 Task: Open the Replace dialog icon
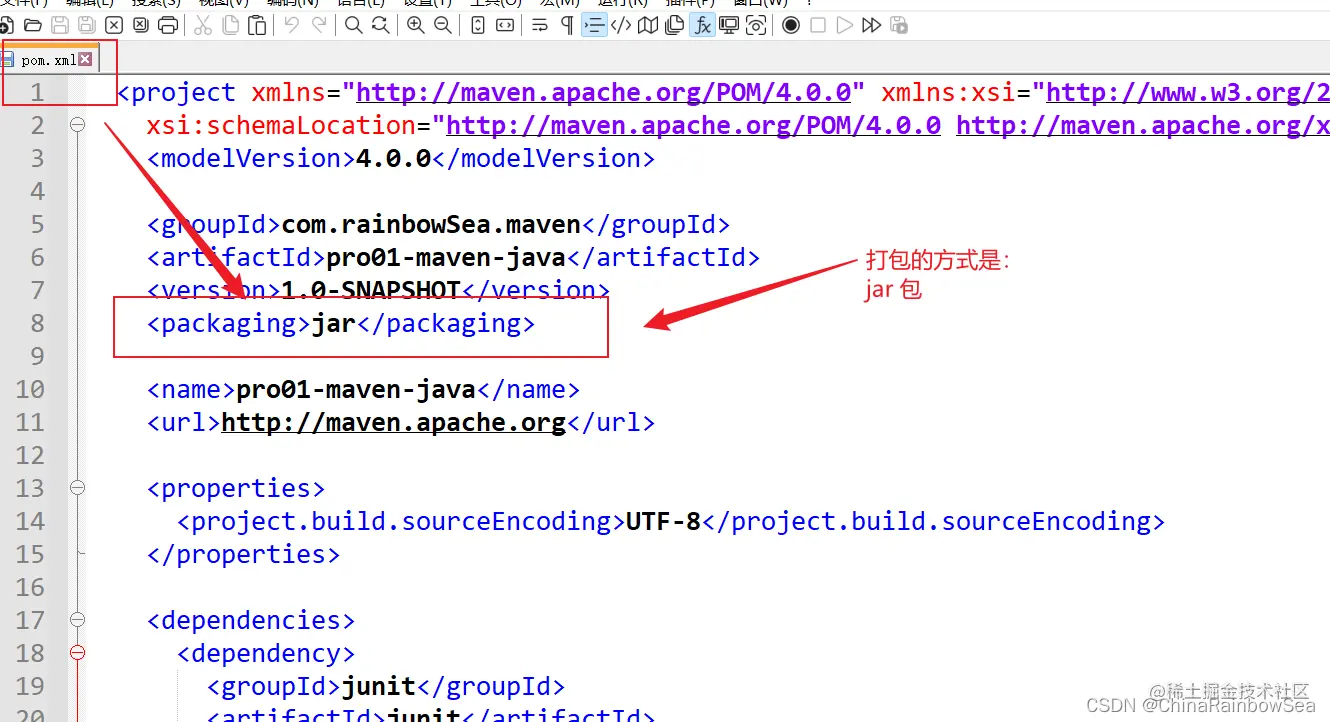click(x=380, y=25)
